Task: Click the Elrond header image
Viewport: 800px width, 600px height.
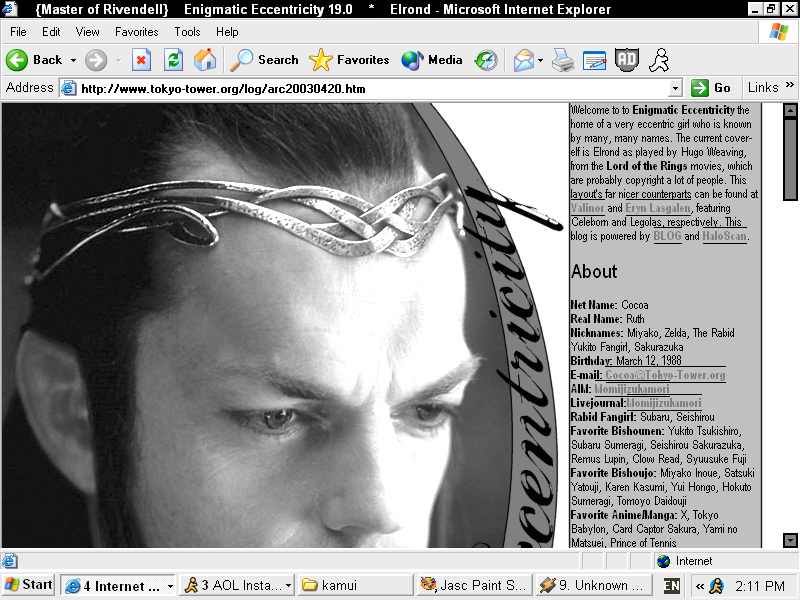Action: coord(285,326)
